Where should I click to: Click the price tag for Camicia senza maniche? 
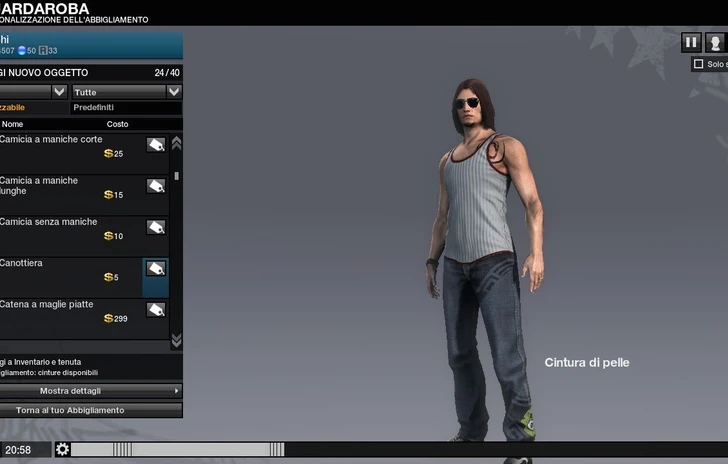click(x=156, y=227)
